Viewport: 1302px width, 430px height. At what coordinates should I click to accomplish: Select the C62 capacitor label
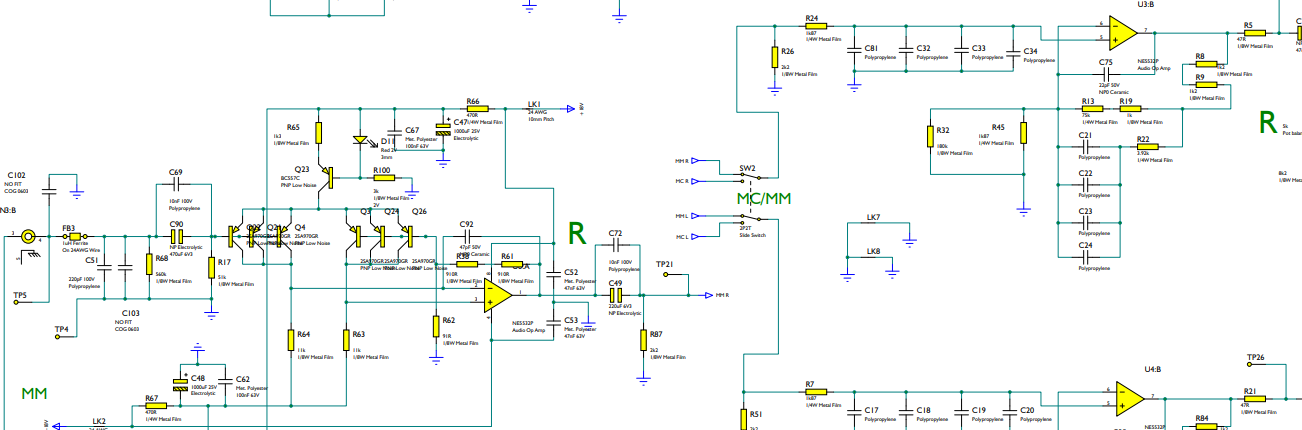pos(242,379)
